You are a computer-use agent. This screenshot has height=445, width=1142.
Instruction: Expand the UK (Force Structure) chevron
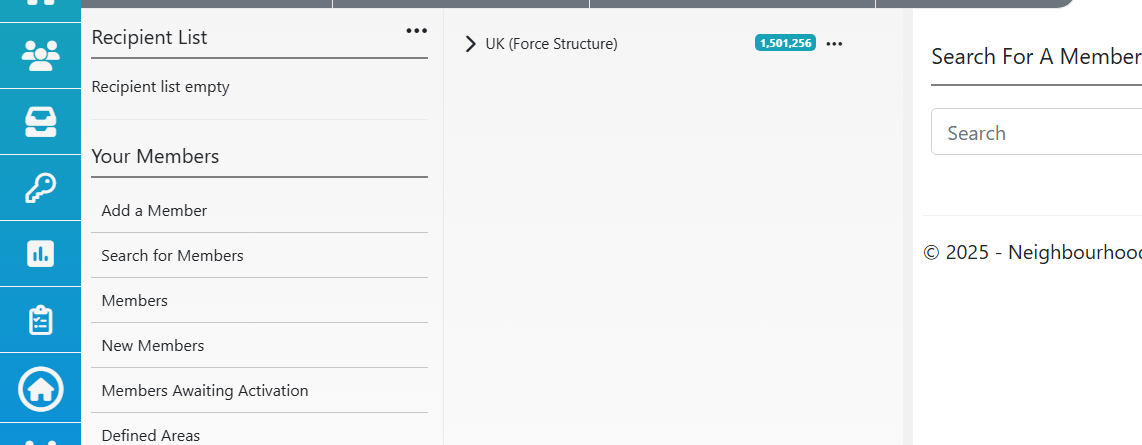(x=470, y=44)
